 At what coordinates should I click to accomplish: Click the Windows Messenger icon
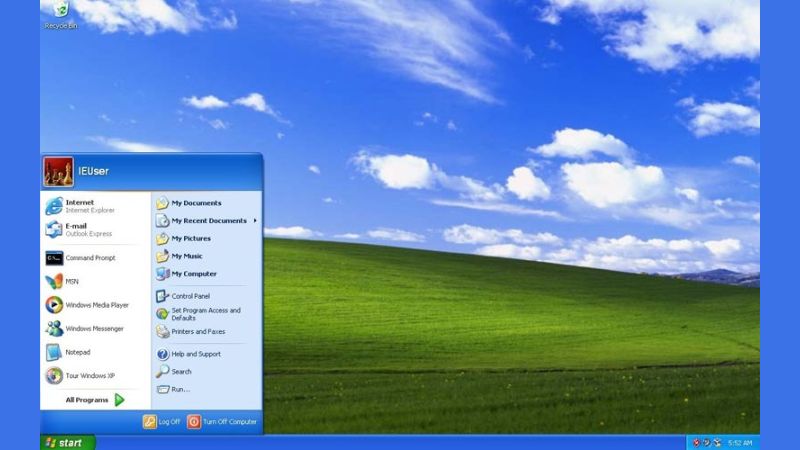[x=54, y=329]
